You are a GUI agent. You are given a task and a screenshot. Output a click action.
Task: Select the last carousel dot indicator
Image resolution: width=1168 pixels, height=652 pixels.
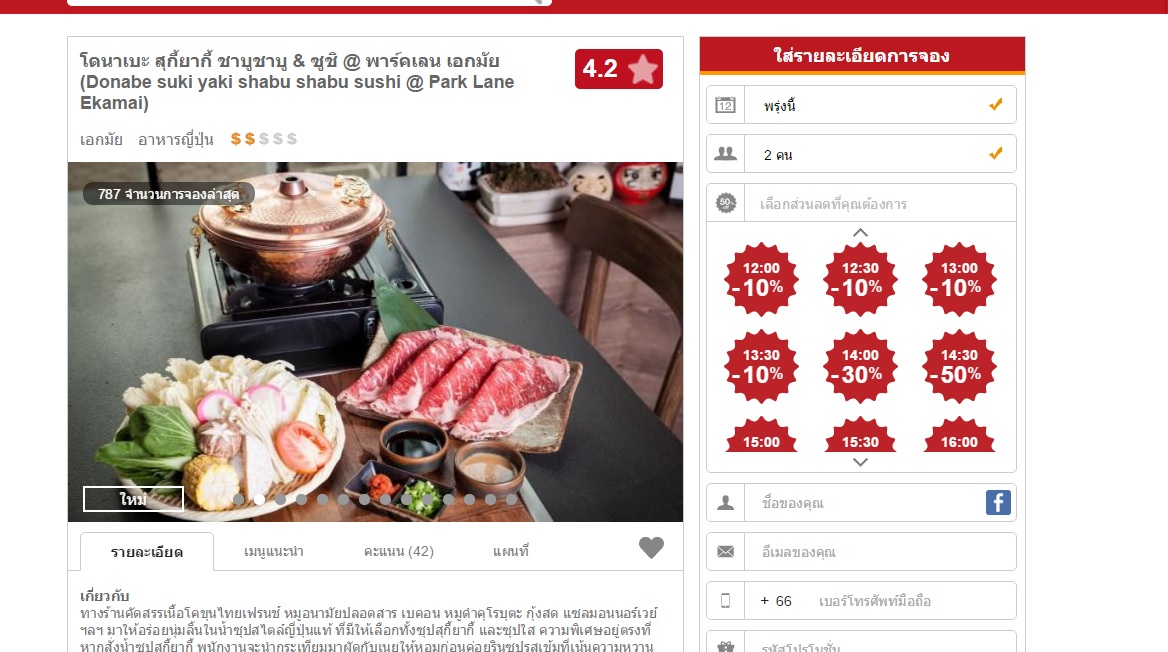(511, 499)
